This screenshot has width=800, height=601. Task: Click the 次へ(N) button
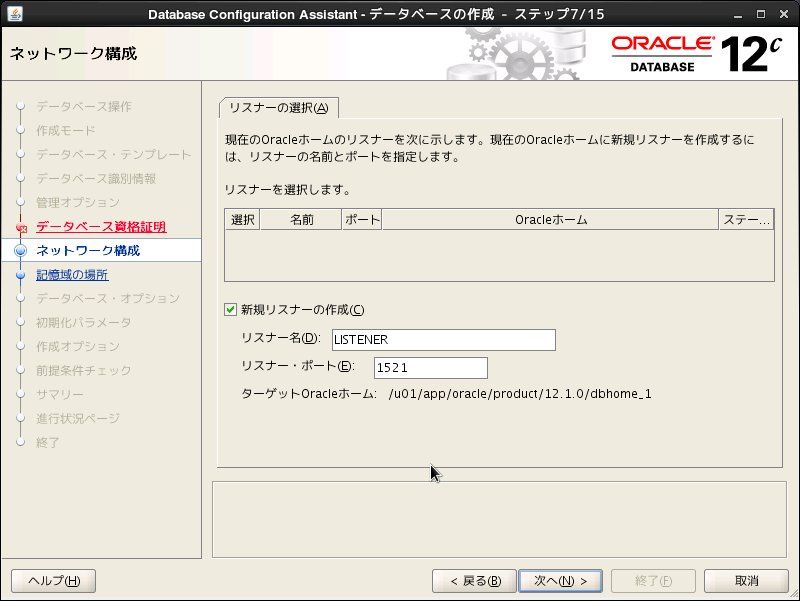[560, 581]
